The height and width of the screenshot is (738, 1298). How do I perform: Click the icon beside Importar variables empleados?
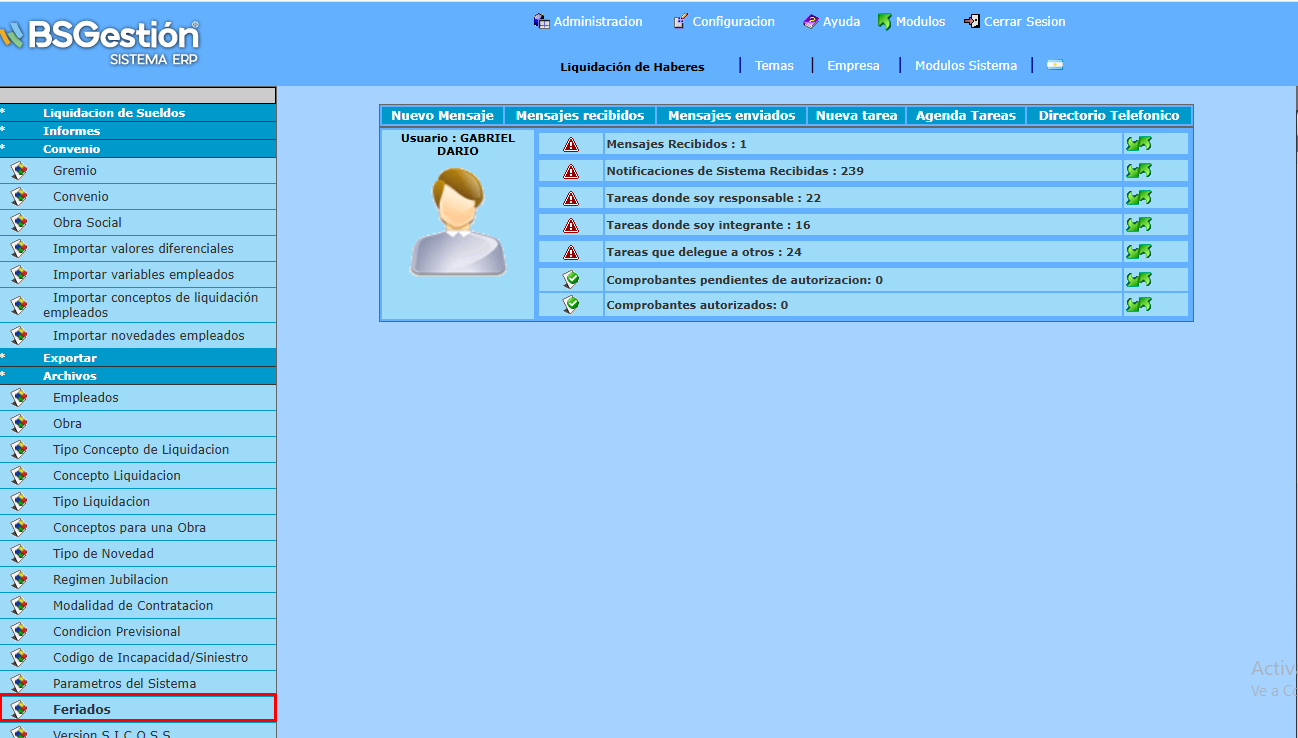coord(19,275)
